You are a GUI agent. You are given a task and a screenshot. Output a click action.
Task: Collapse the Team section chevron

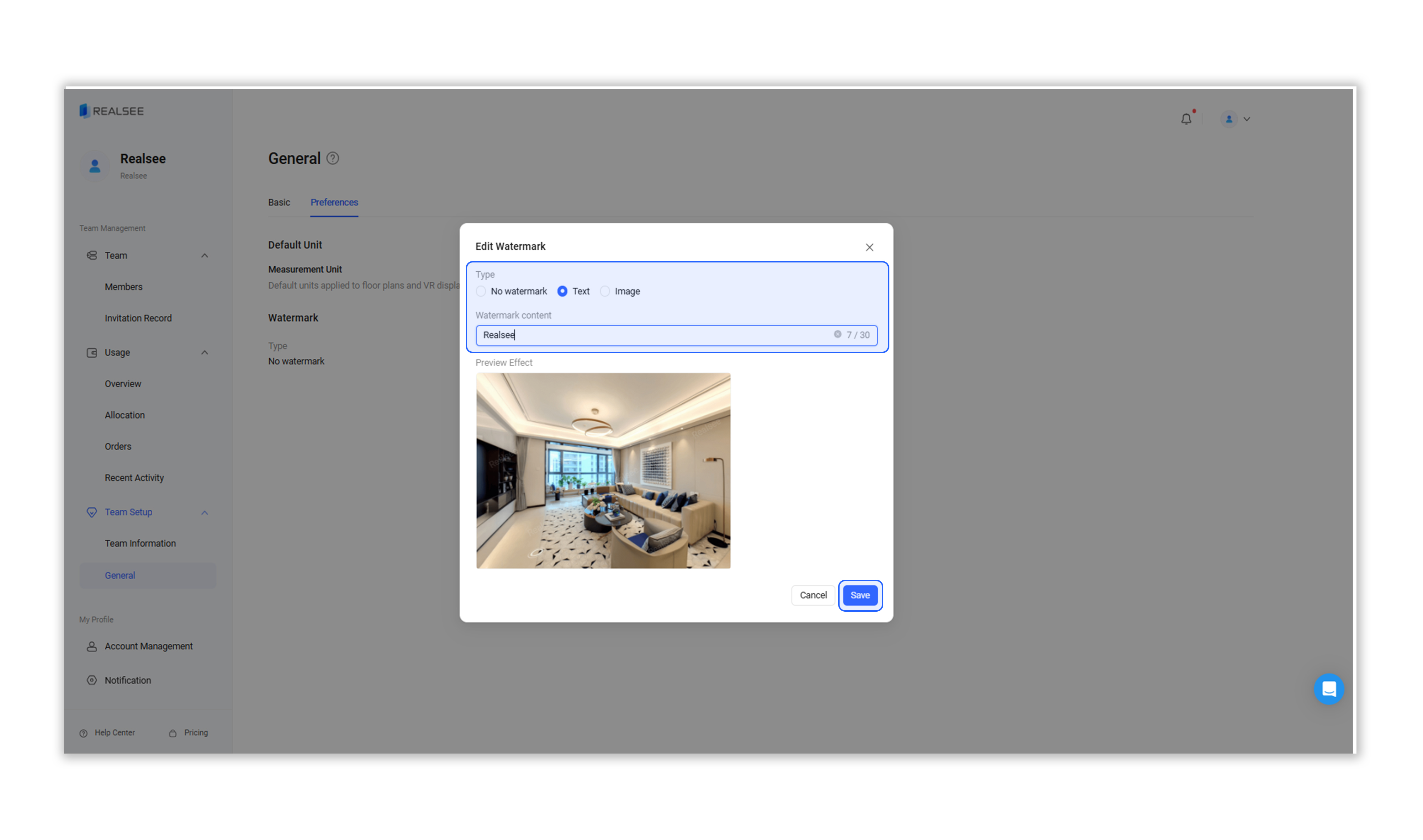pyautogui.click(x=205, y=256)
